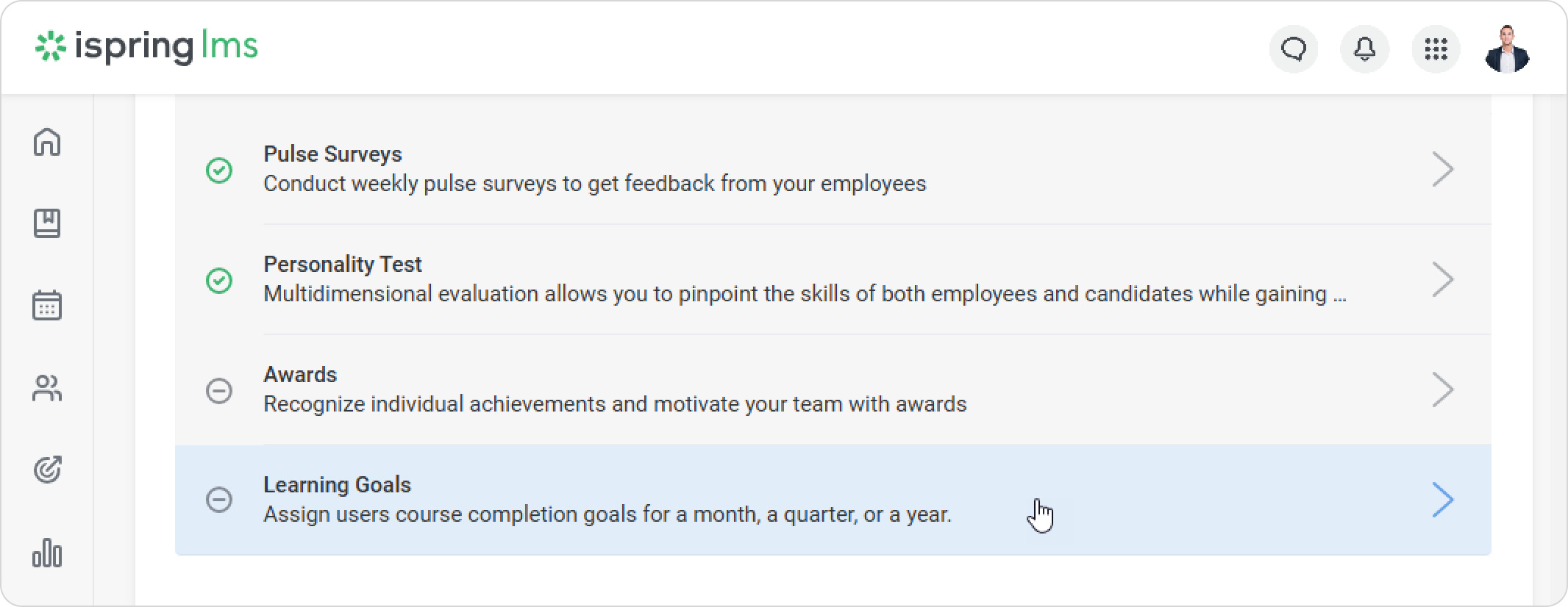This screenshot has width=1568, height=607.
Task: Toggle the Pulse Surveys enabled checkmark
Action: click(219, 170)
